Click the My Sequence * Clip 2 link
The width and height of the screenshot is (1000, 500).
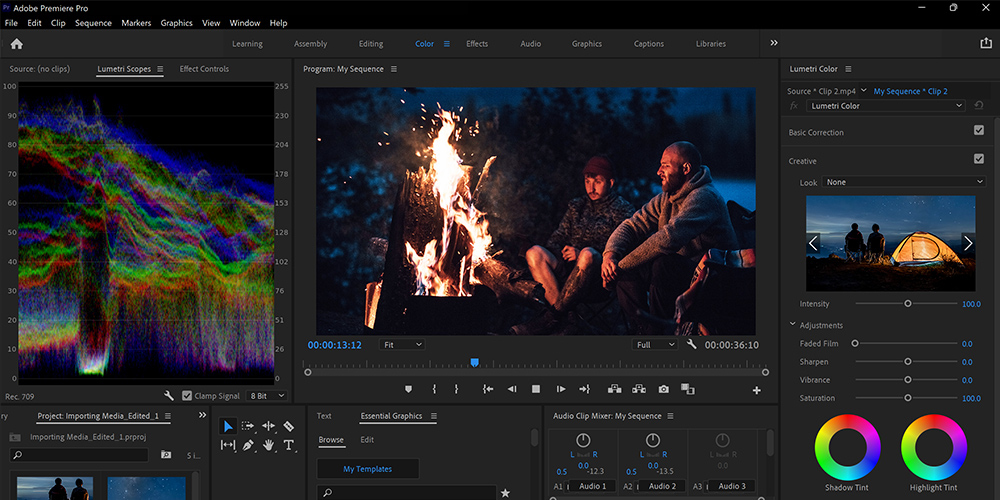pyautogui.click(x=911, y=91)
